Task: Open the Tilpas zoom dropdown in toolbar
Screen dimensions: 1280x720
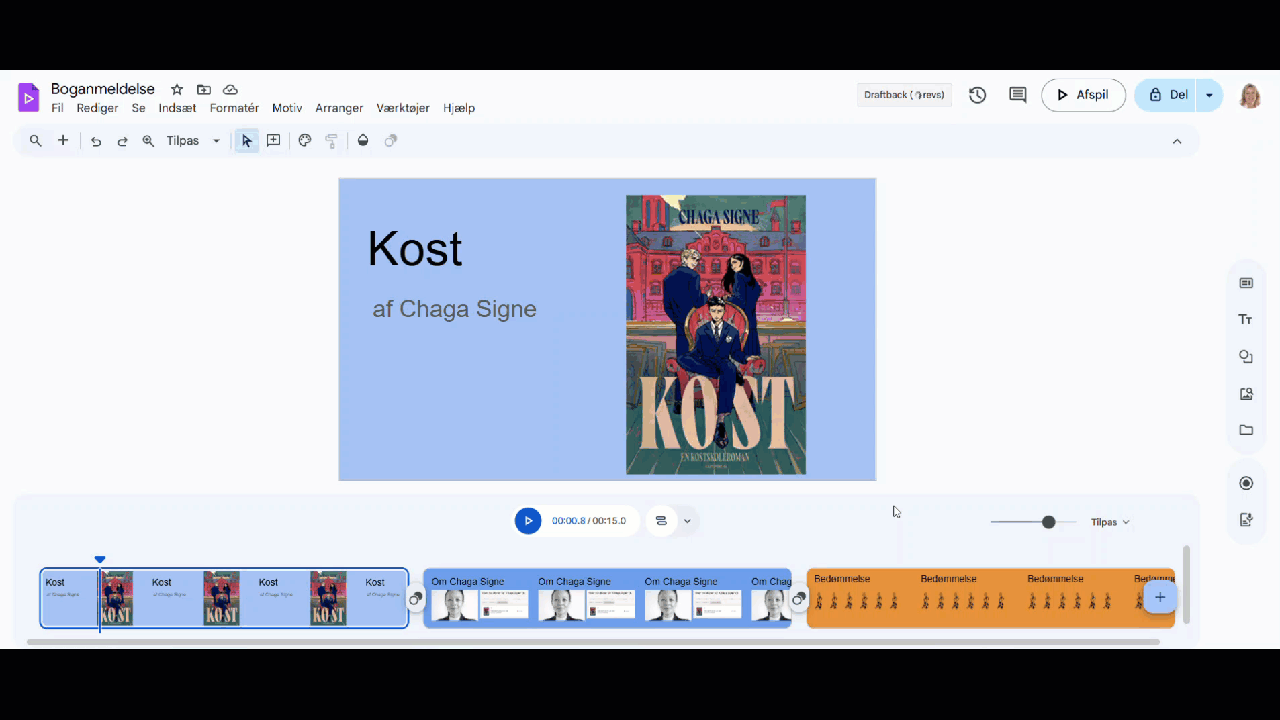Action: [193, 141]
